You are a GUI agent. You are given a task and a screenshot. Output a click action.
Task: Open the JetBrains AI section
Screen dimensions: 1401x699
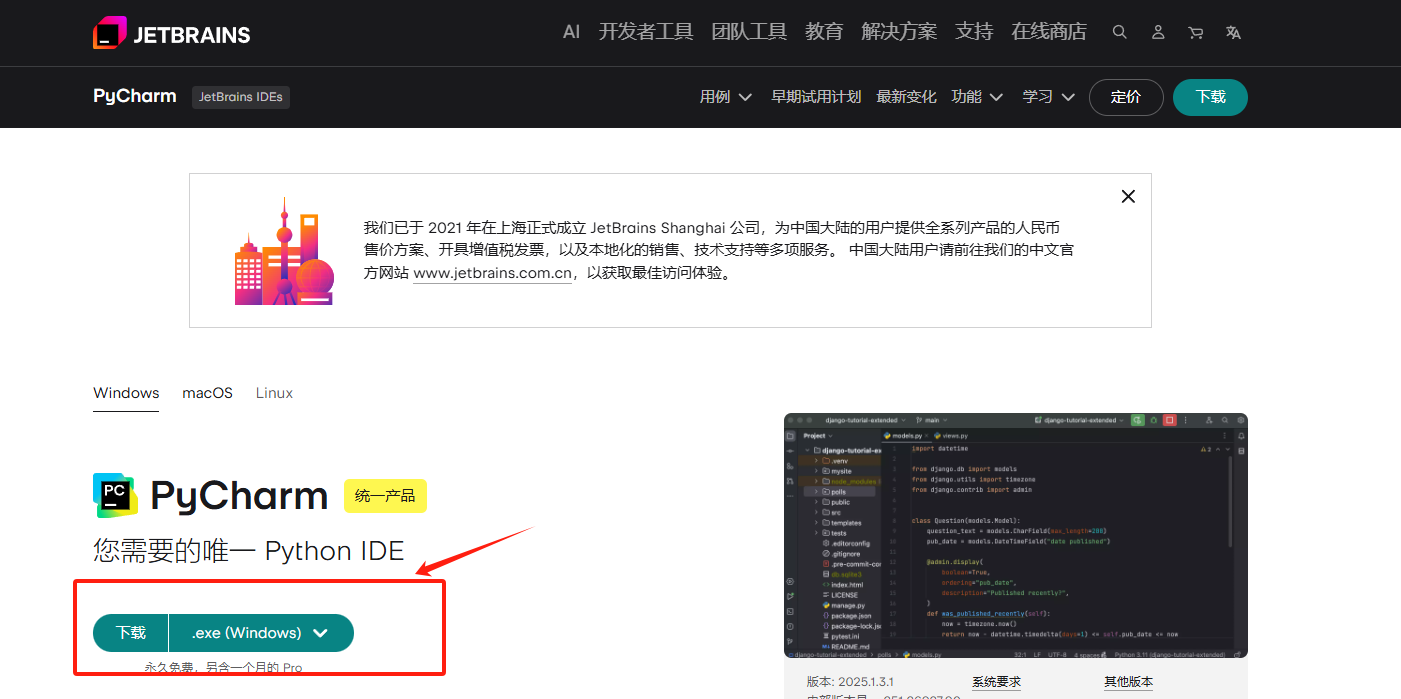point(570,31)
